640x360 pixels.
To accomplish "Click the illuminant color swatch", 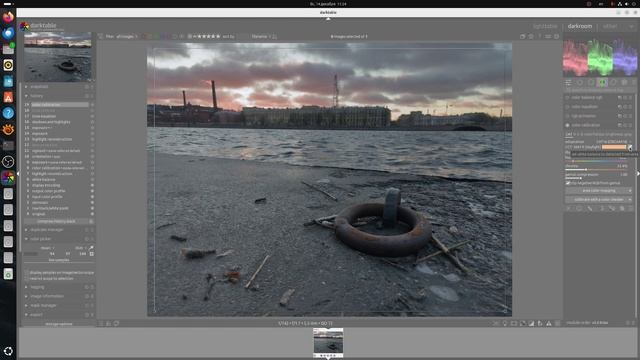I will click(x=614, y=147).
